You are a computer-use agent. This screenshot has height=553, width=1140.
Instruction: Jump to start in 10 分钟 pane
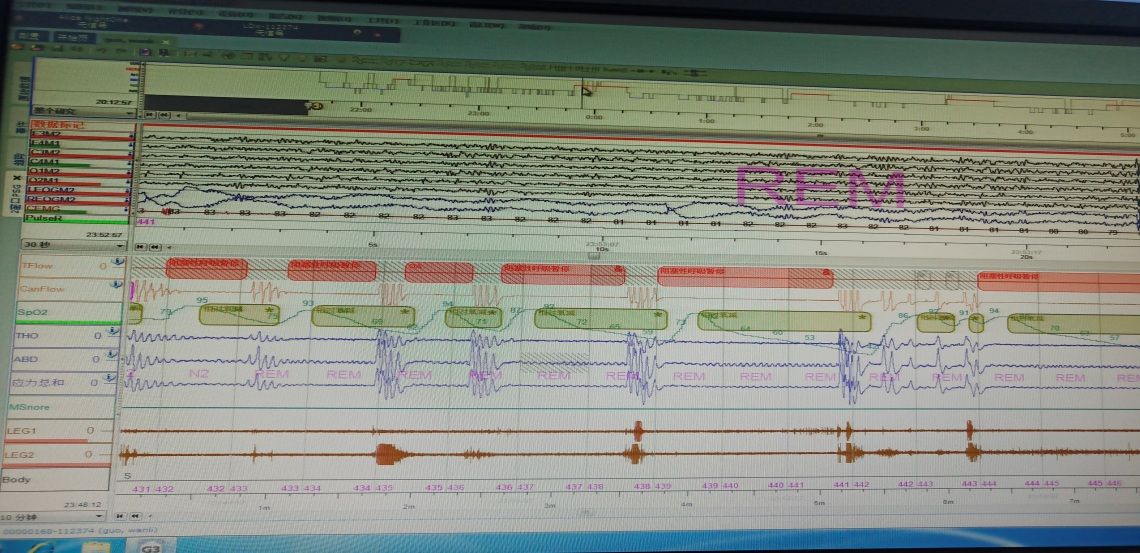click(121, 517)
